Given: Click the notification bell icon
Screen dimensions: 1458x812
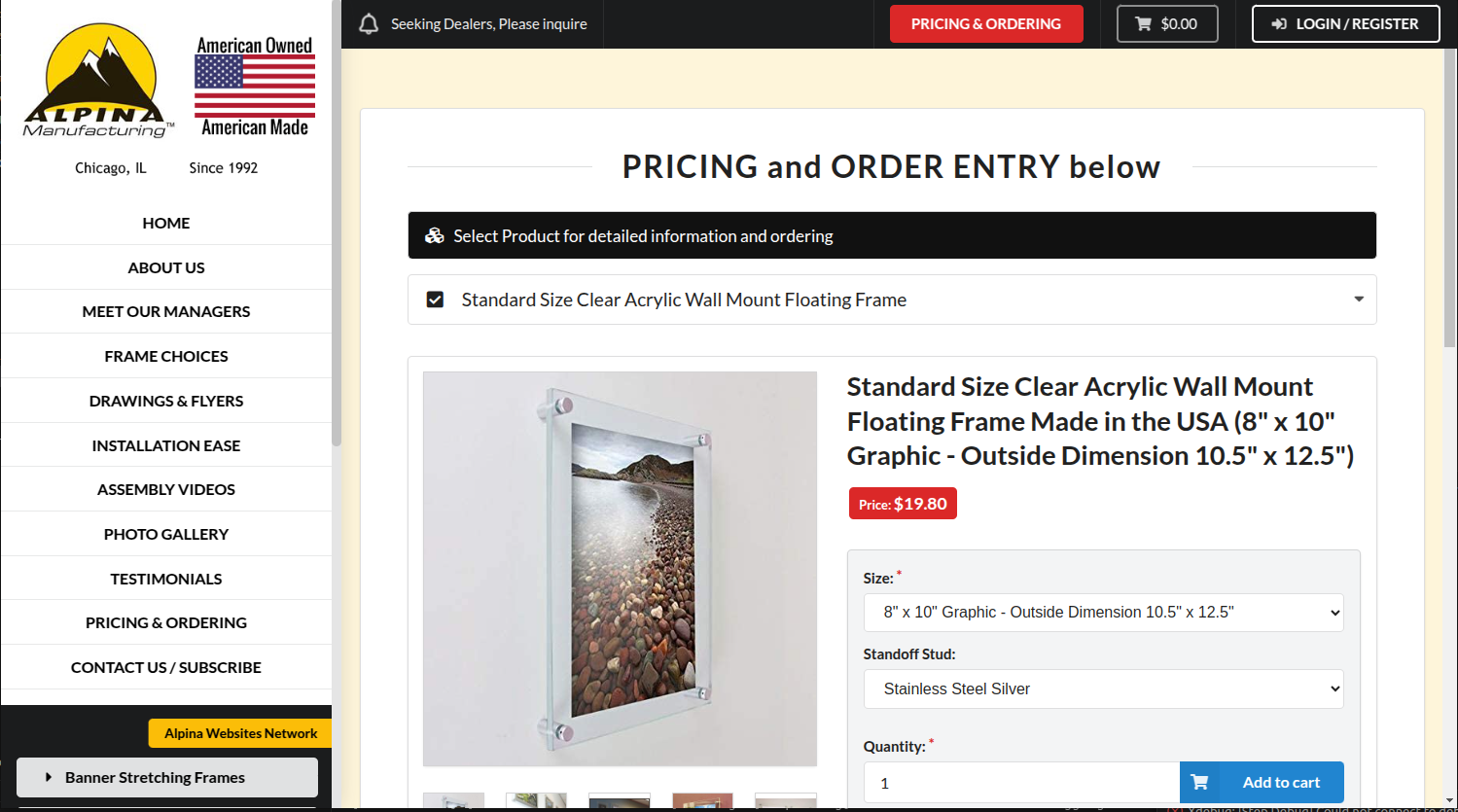Looking at the screenshot, I should click(369, 24).
